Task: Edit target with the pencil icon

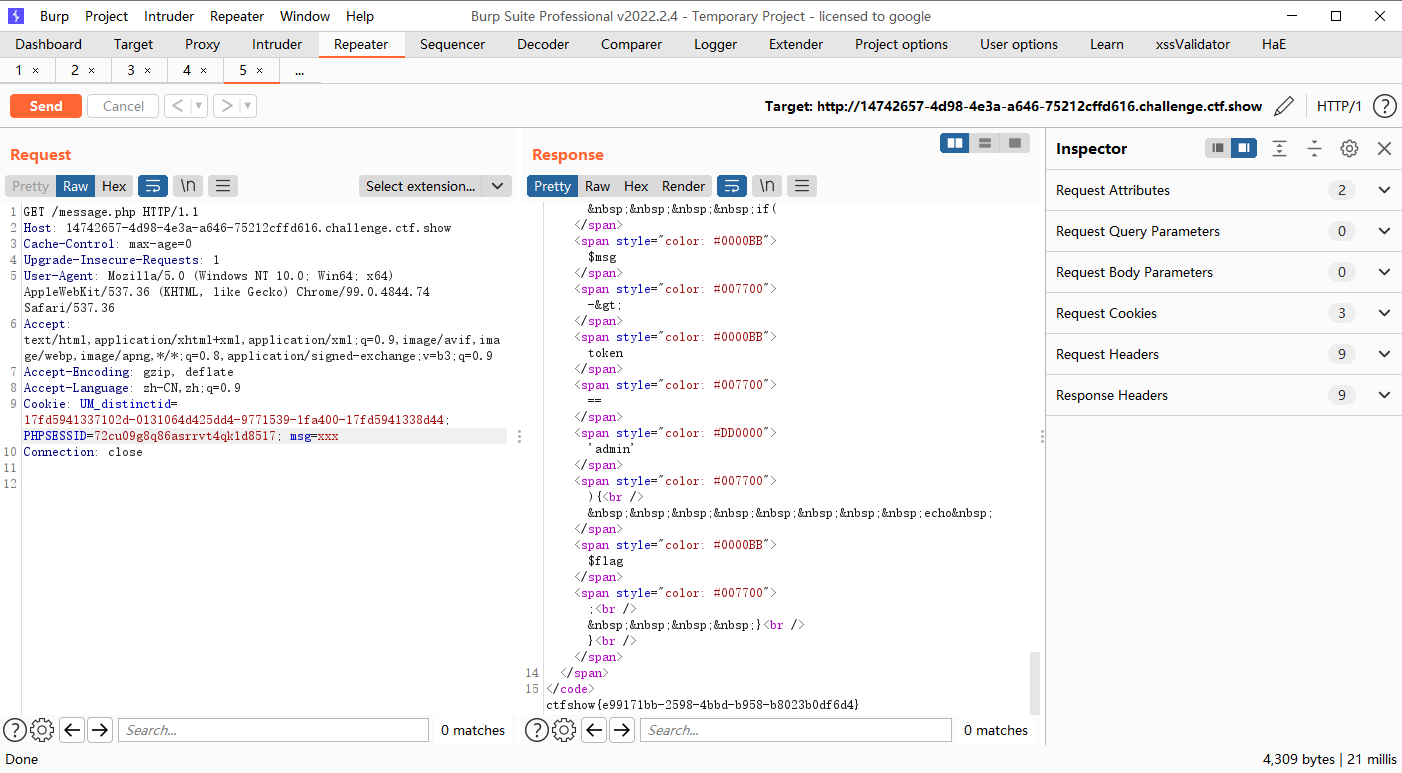Action: click(x=1285, y=106)
